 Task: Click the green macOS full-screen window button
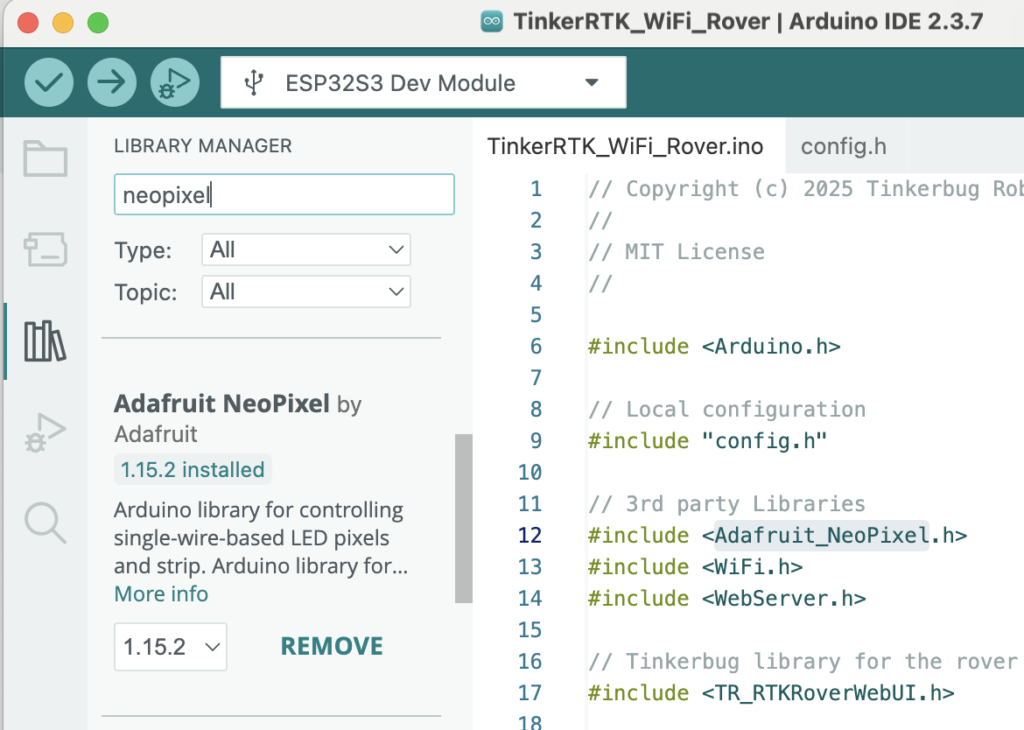pos(98,22)
